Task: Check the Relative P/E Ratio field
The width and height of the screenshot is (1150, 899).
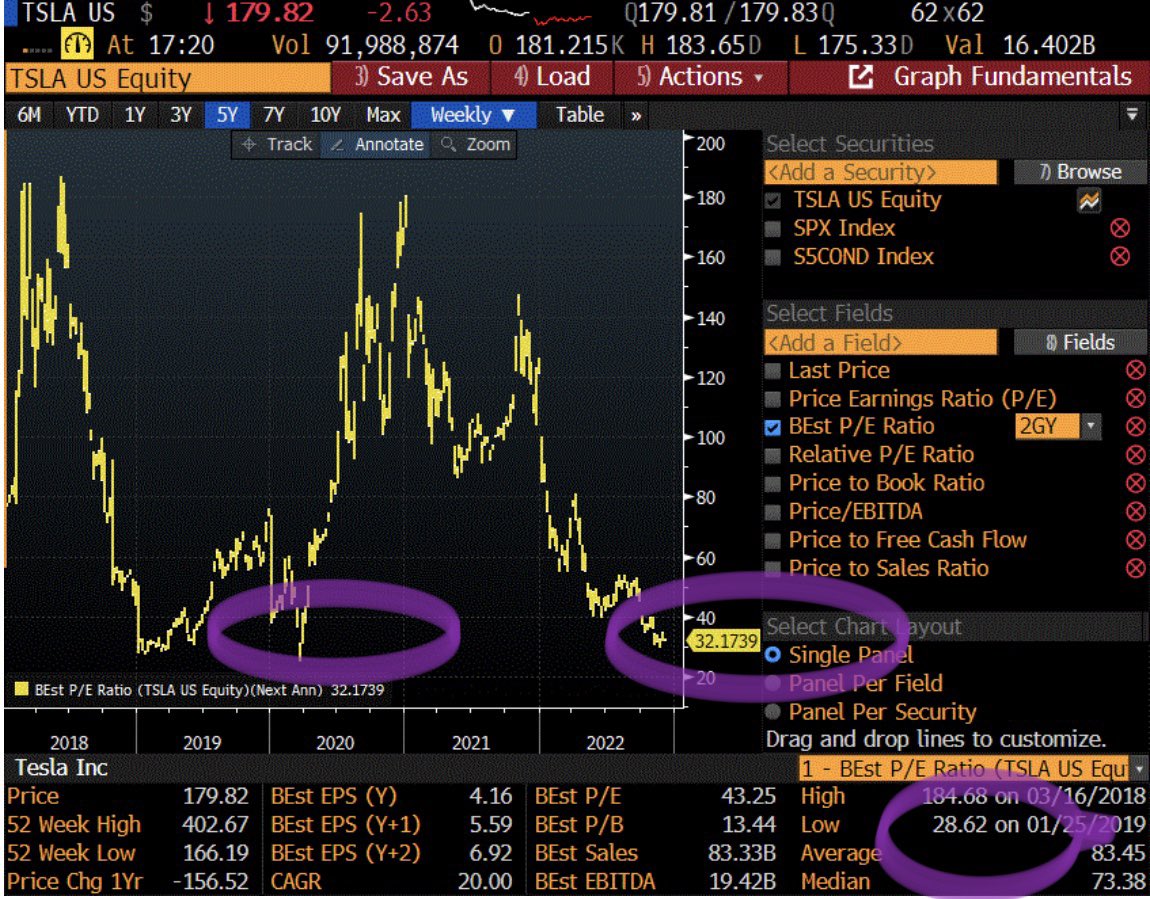Action: [x=773, y=455]
